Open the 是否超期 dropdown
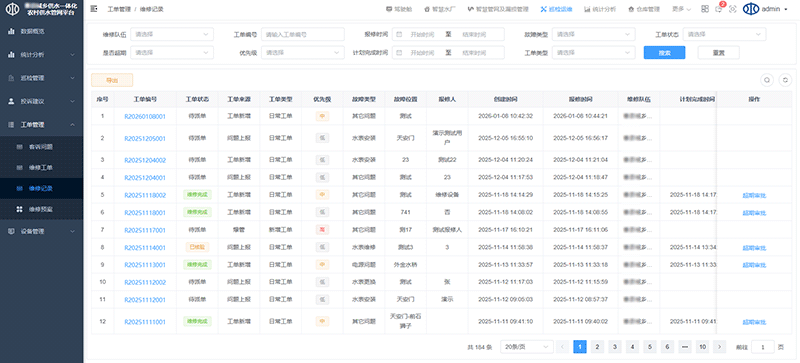The width and height of the screenshot is (800, 363). coord(172,53)
